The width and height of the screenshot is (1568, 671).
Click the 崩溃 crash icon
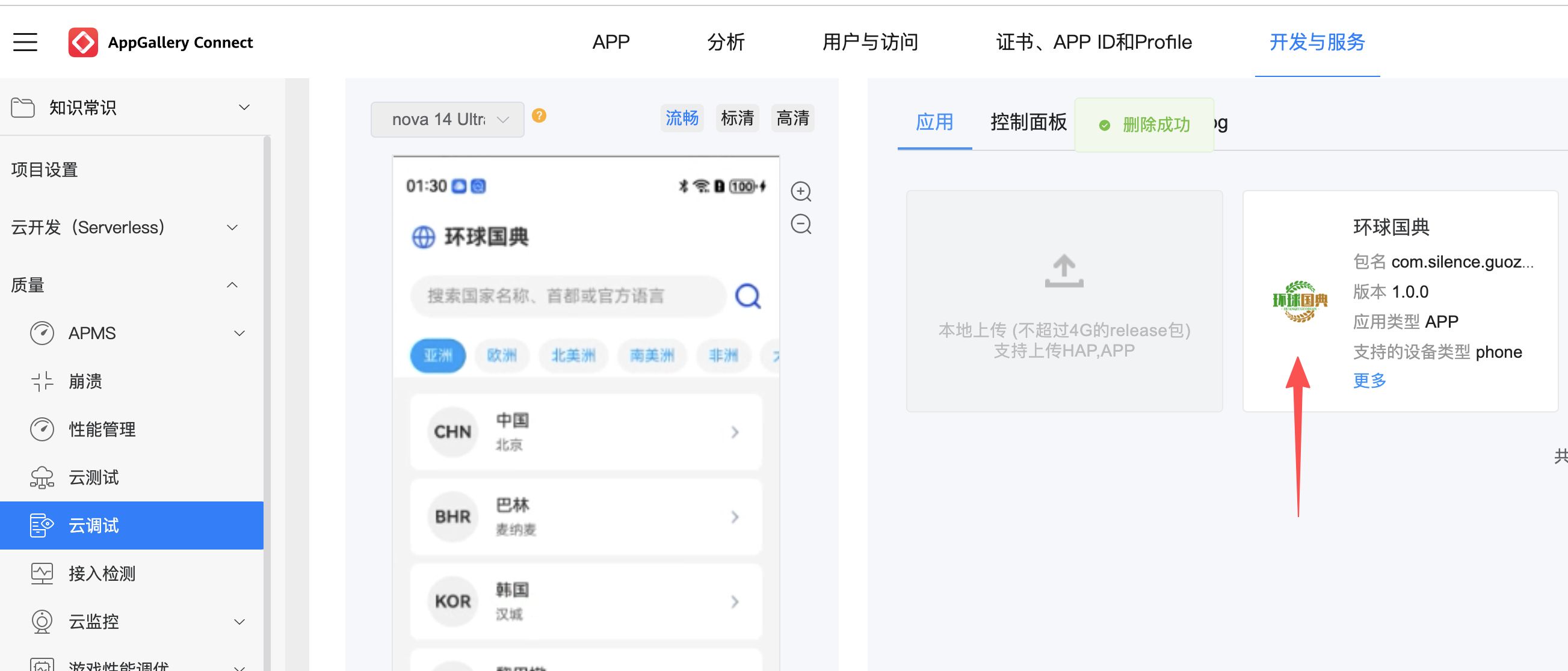pos(42,381)
